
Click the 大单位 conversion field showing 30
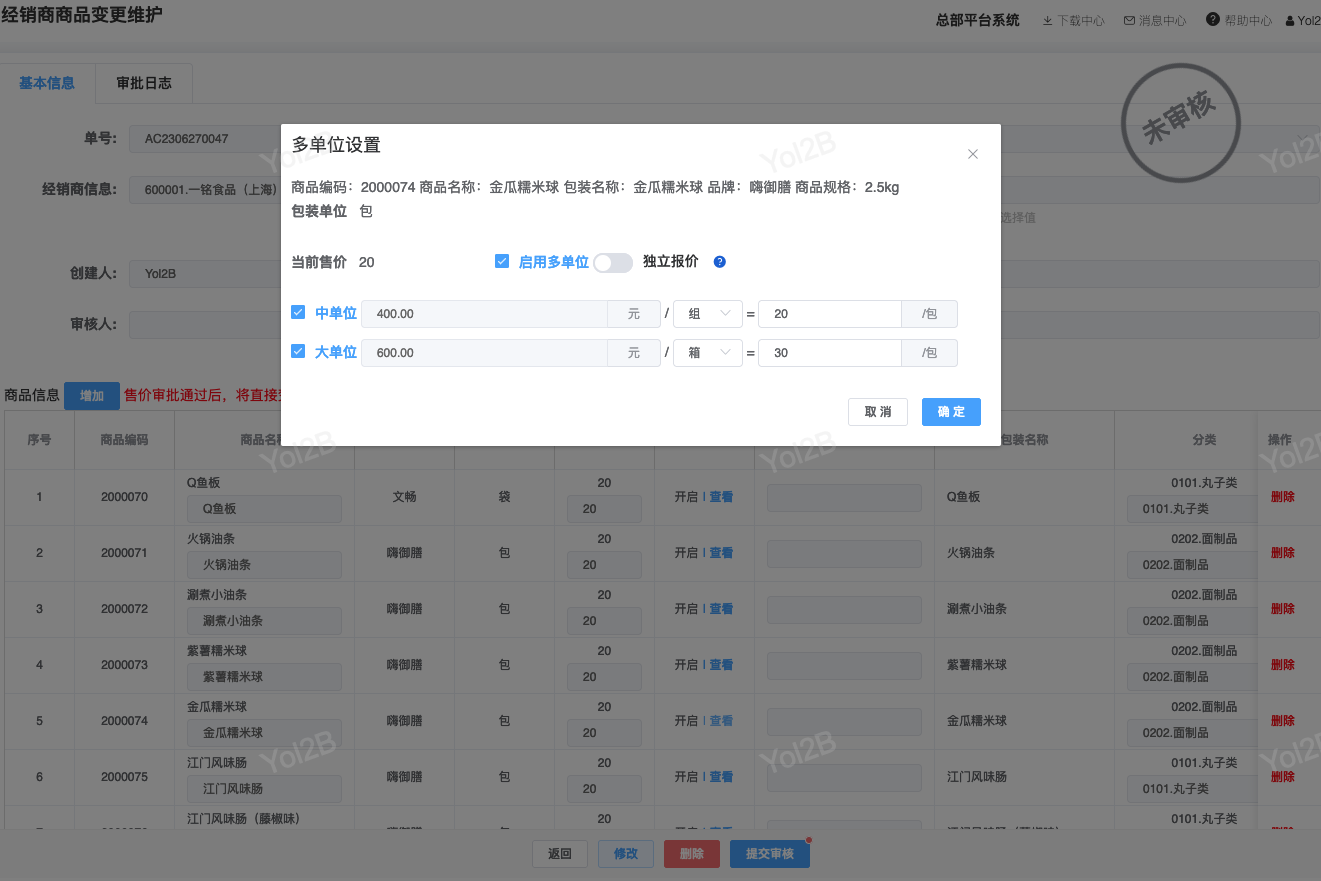[830, 353]
